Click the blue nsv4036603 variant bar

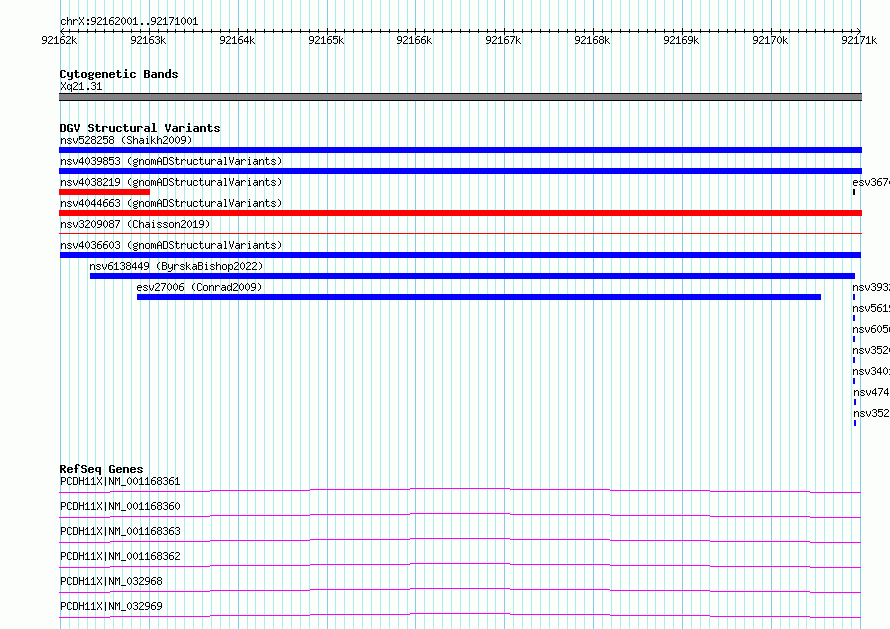460,255
